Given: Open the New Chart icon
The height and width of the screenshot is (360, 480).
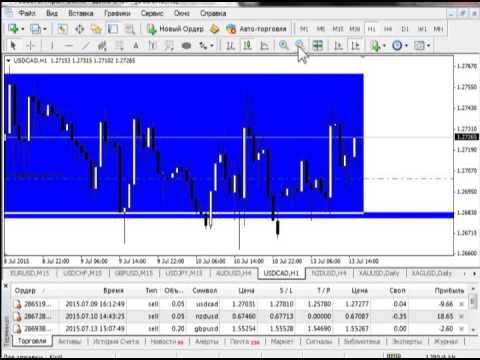Looking at the screenshot, I should coord(14,29).
